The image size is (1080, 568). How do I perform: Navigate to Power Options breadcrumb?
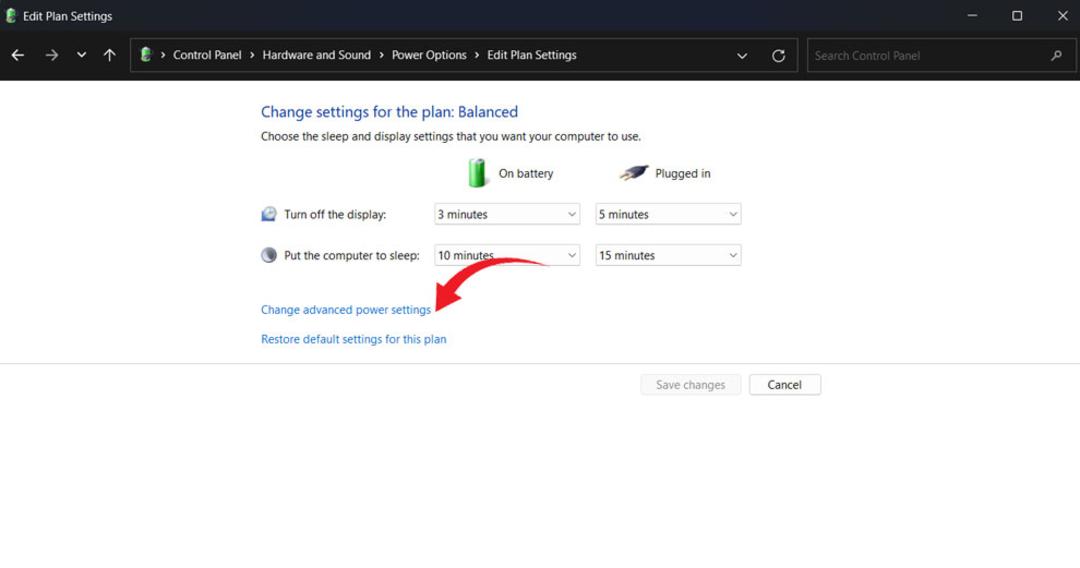pyautogui.click(x=429, y=55)
